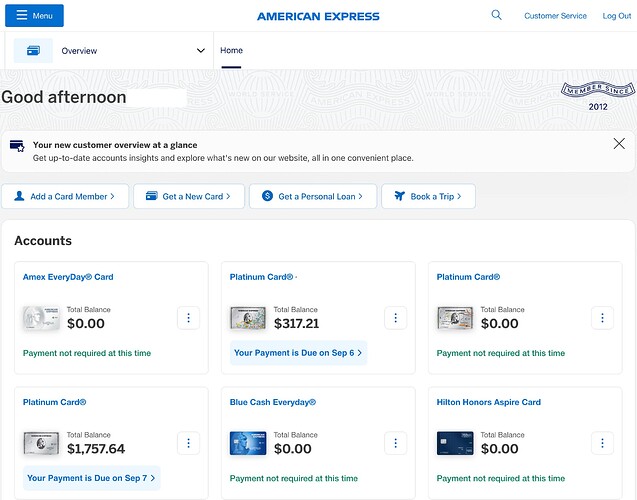637x500 pixels.
Task: Click Your Payment is Due on Sep 7
Action: tap(91, 478)
